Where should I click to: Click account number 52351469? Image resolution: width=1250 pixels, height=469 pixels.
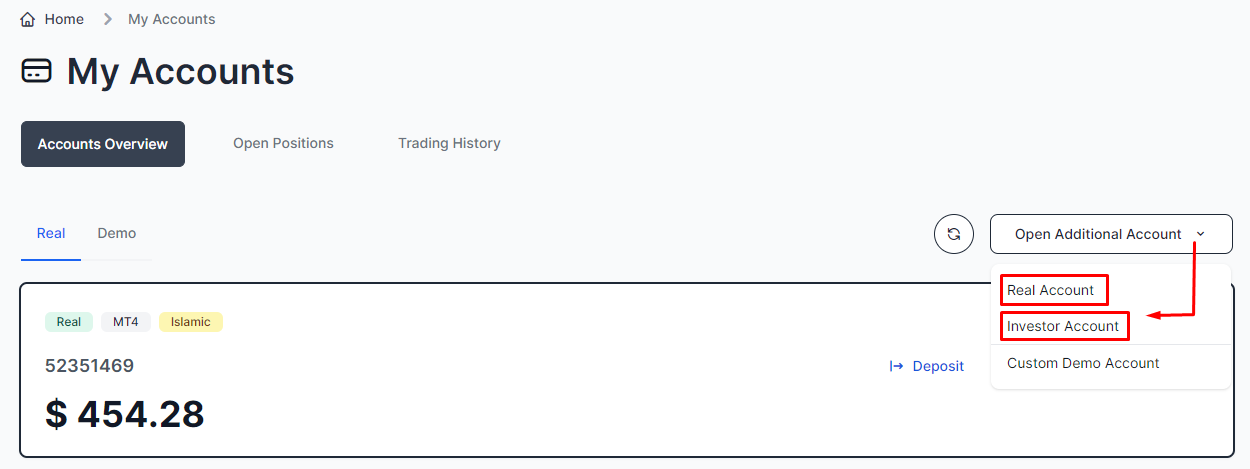(89, 366)
